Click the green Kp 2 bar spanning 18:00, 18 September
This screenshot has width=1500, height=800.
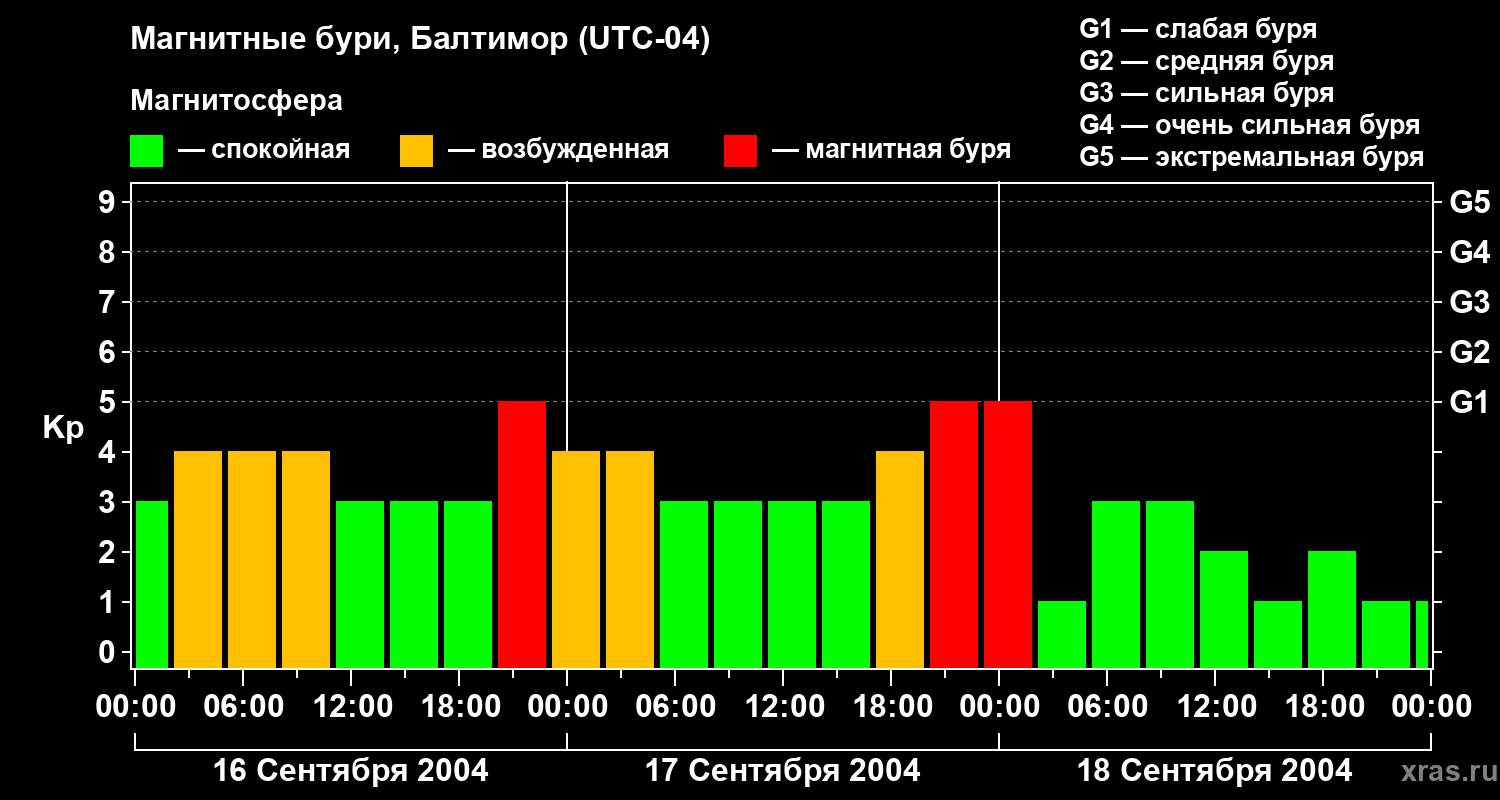[x=1332, y=609]
